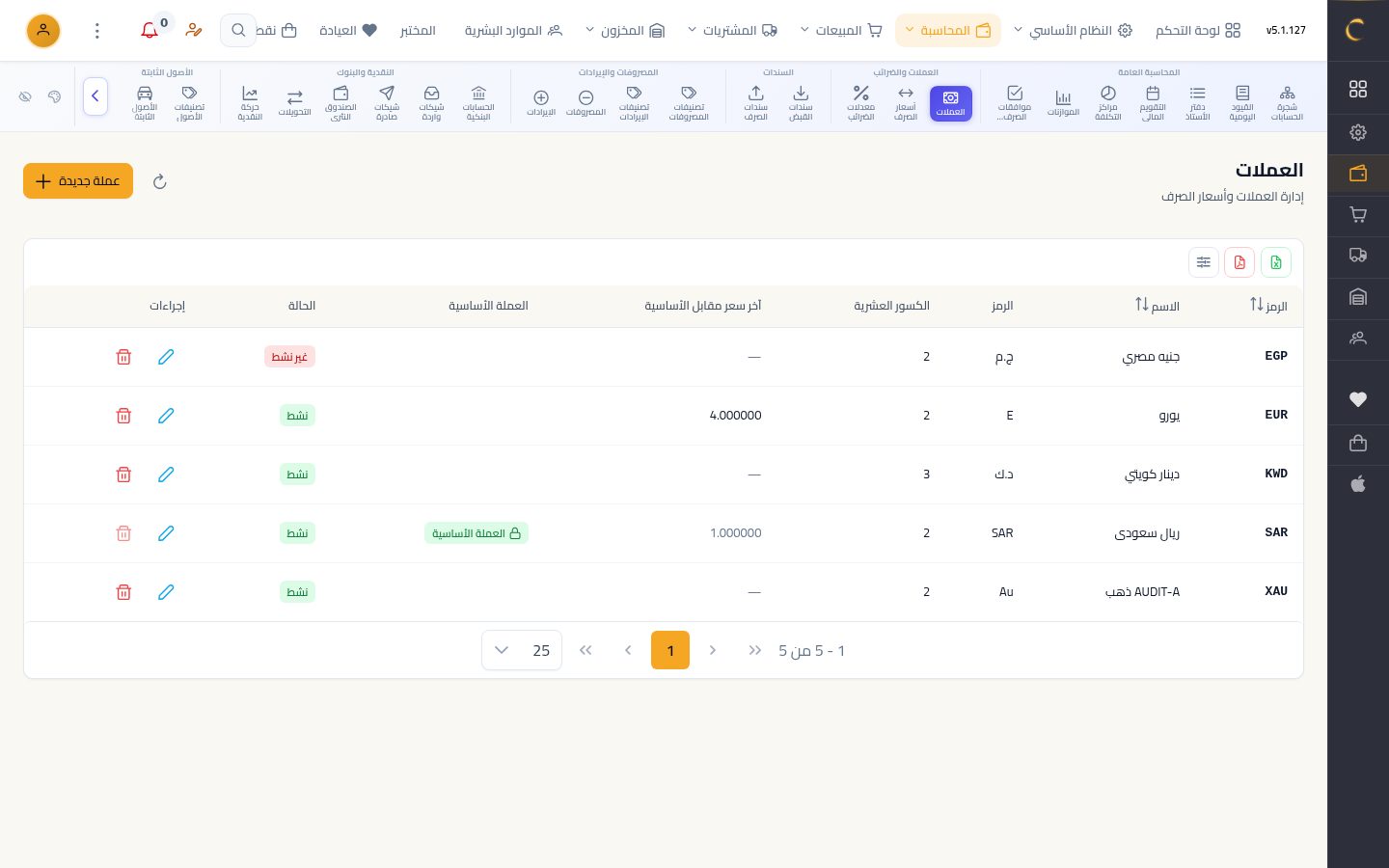This screenshot has height=868, width=1389.
Task: Open bank accounts (الحسابات البنكية)
Action: [x=478, y=103]
